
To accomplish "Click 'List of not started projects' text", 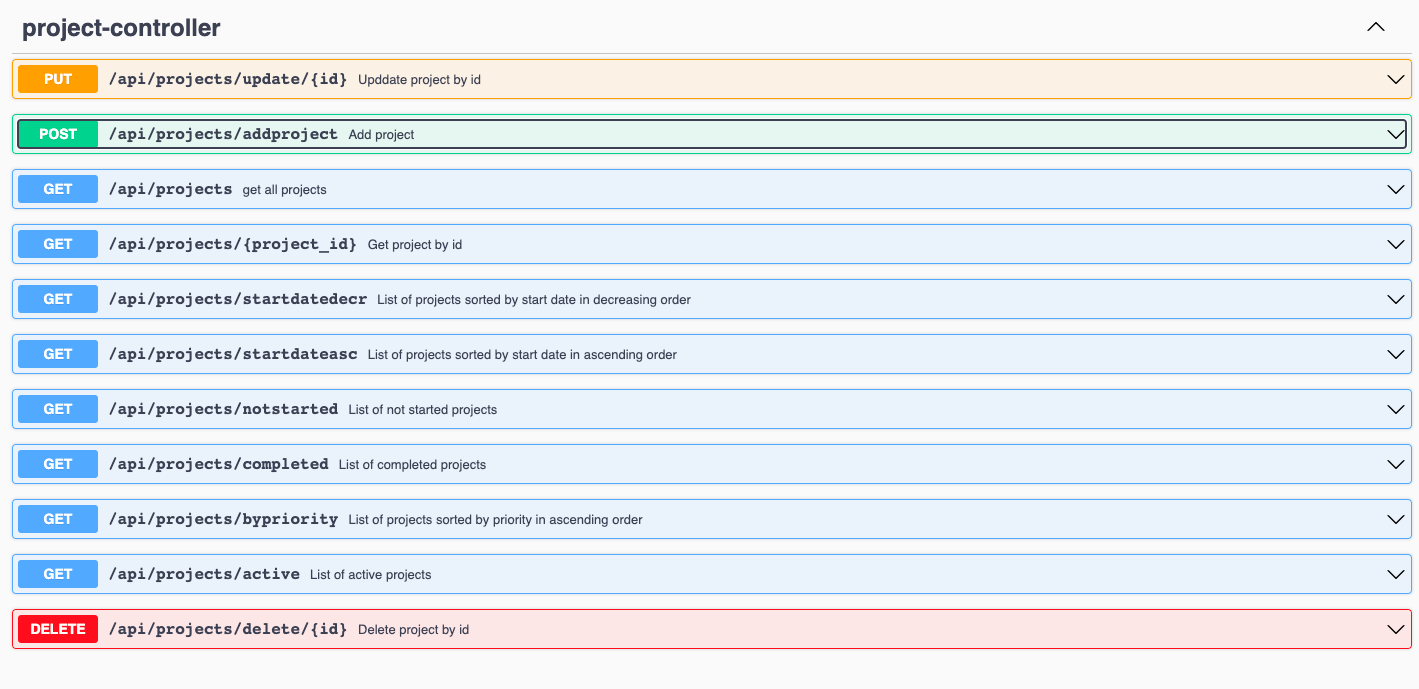I will (423, 409).
